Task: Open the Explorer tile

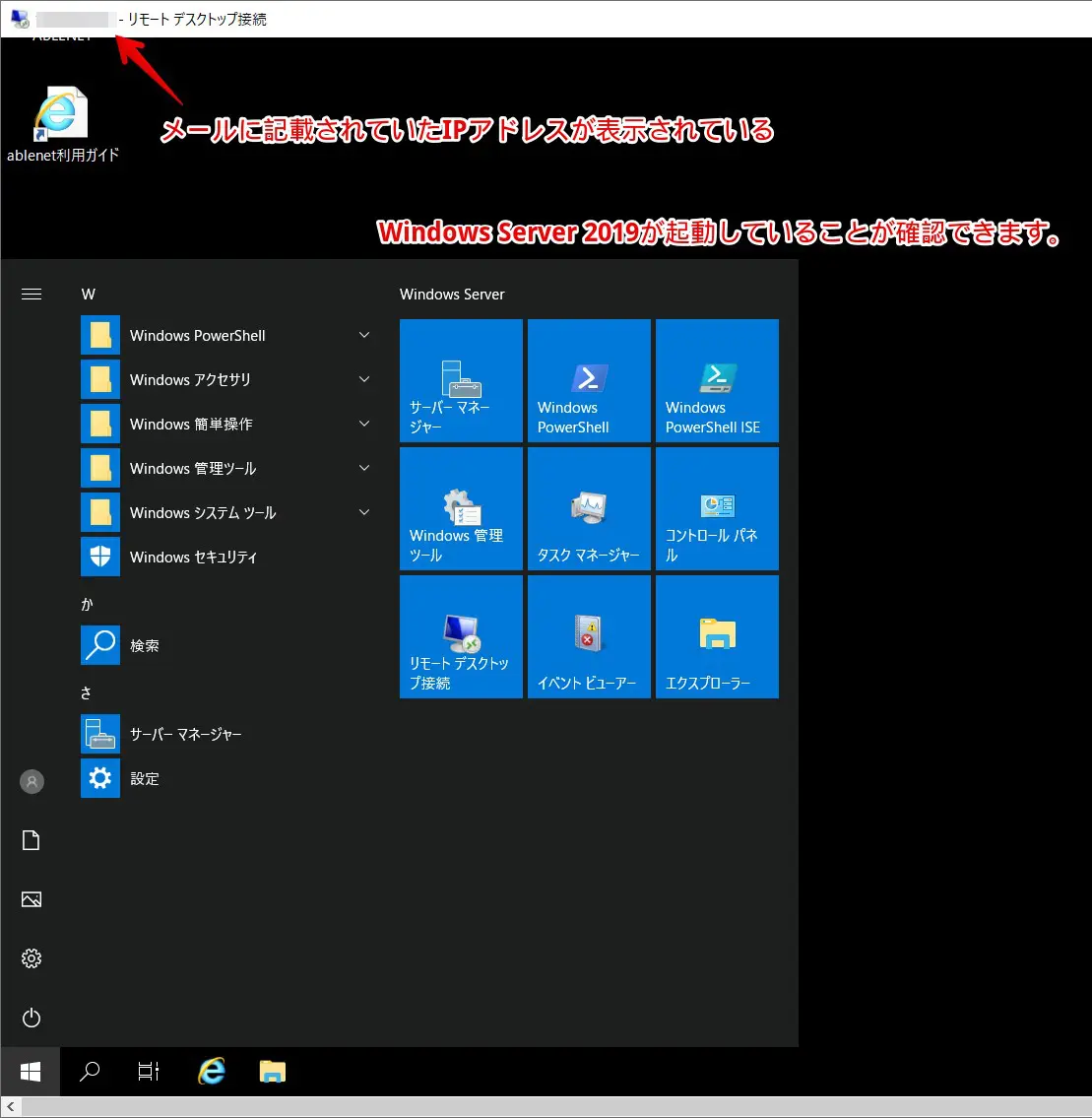Action: point(717,636)
